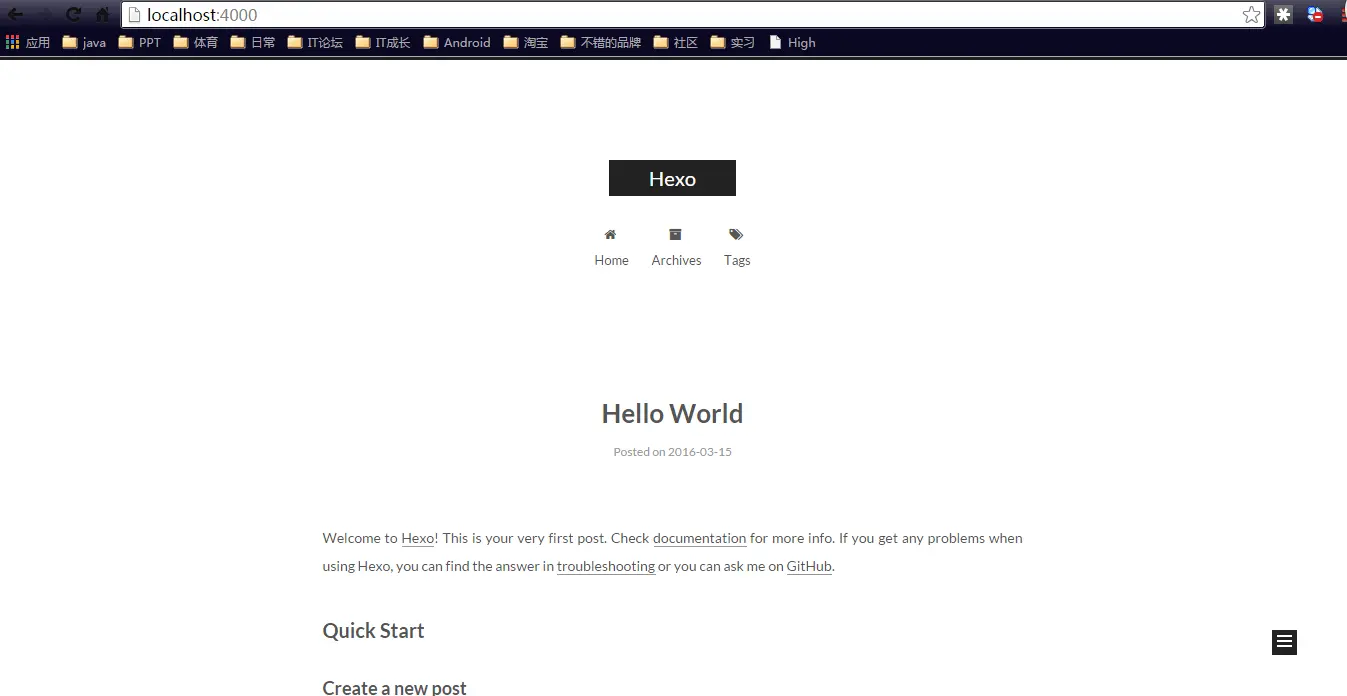Click the Quick Start heading

point(373,630)
